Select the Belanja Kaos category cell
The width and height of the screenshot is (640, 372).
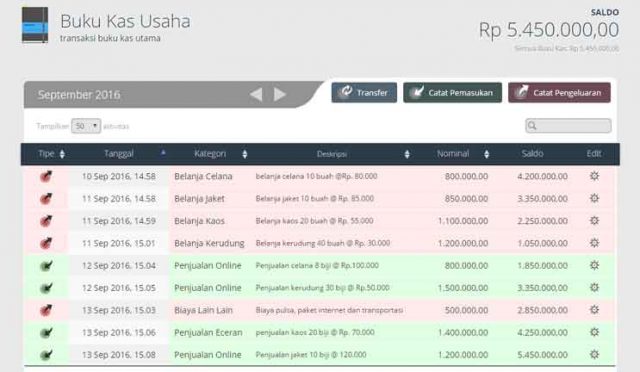click(x=200, y=221)
